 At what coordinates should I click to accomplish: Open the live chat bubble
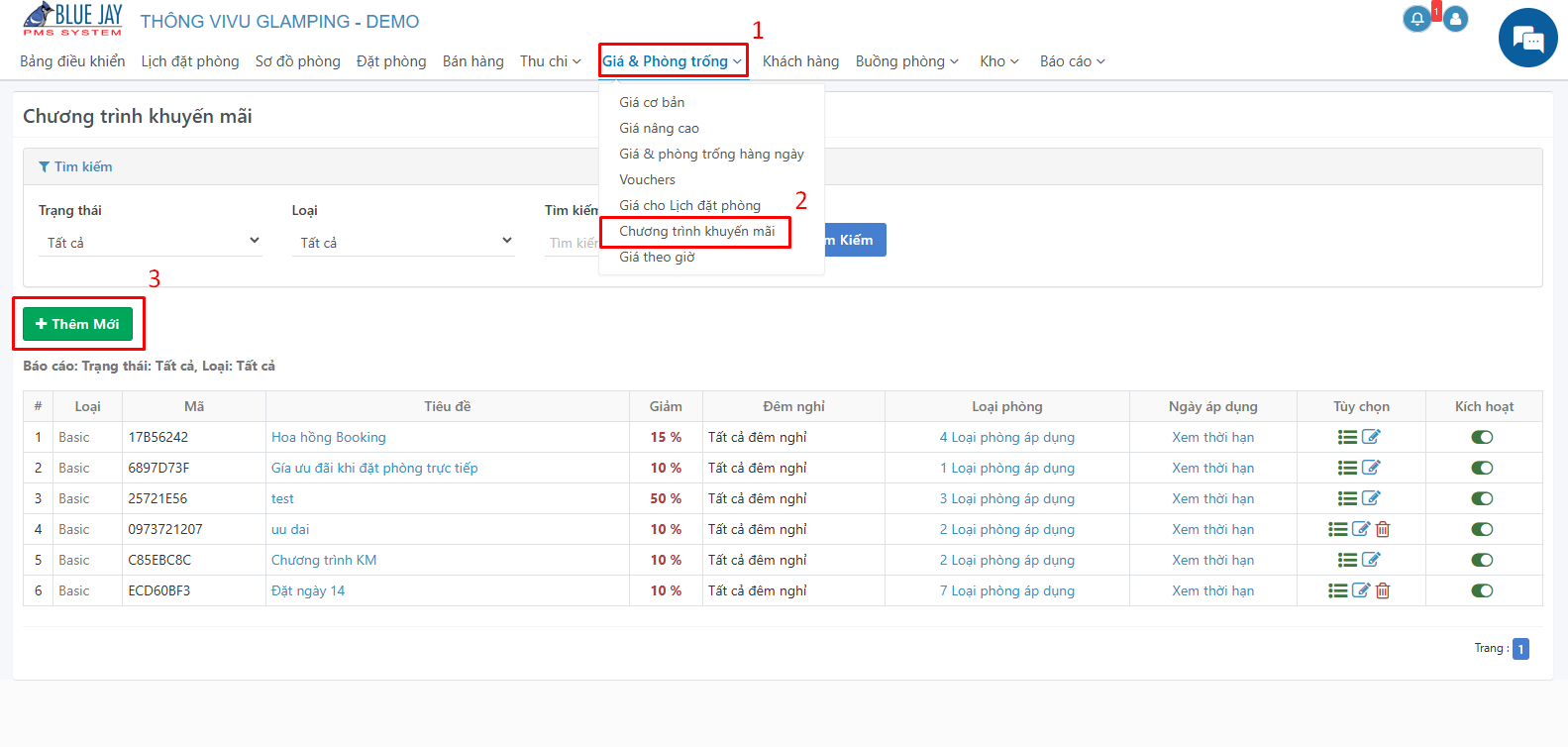[x=1528, y=38]
